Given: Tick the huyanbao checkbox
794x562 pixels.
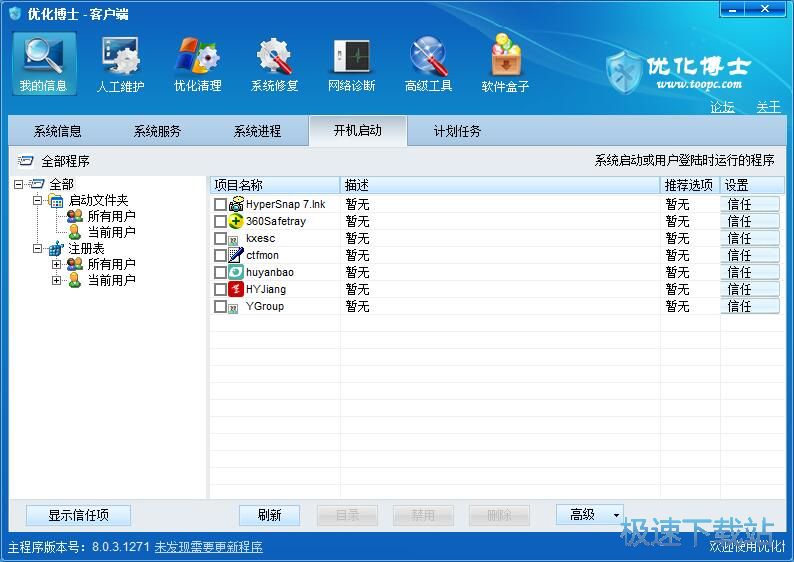Looking at the screenshot, I should pos(220,272).
